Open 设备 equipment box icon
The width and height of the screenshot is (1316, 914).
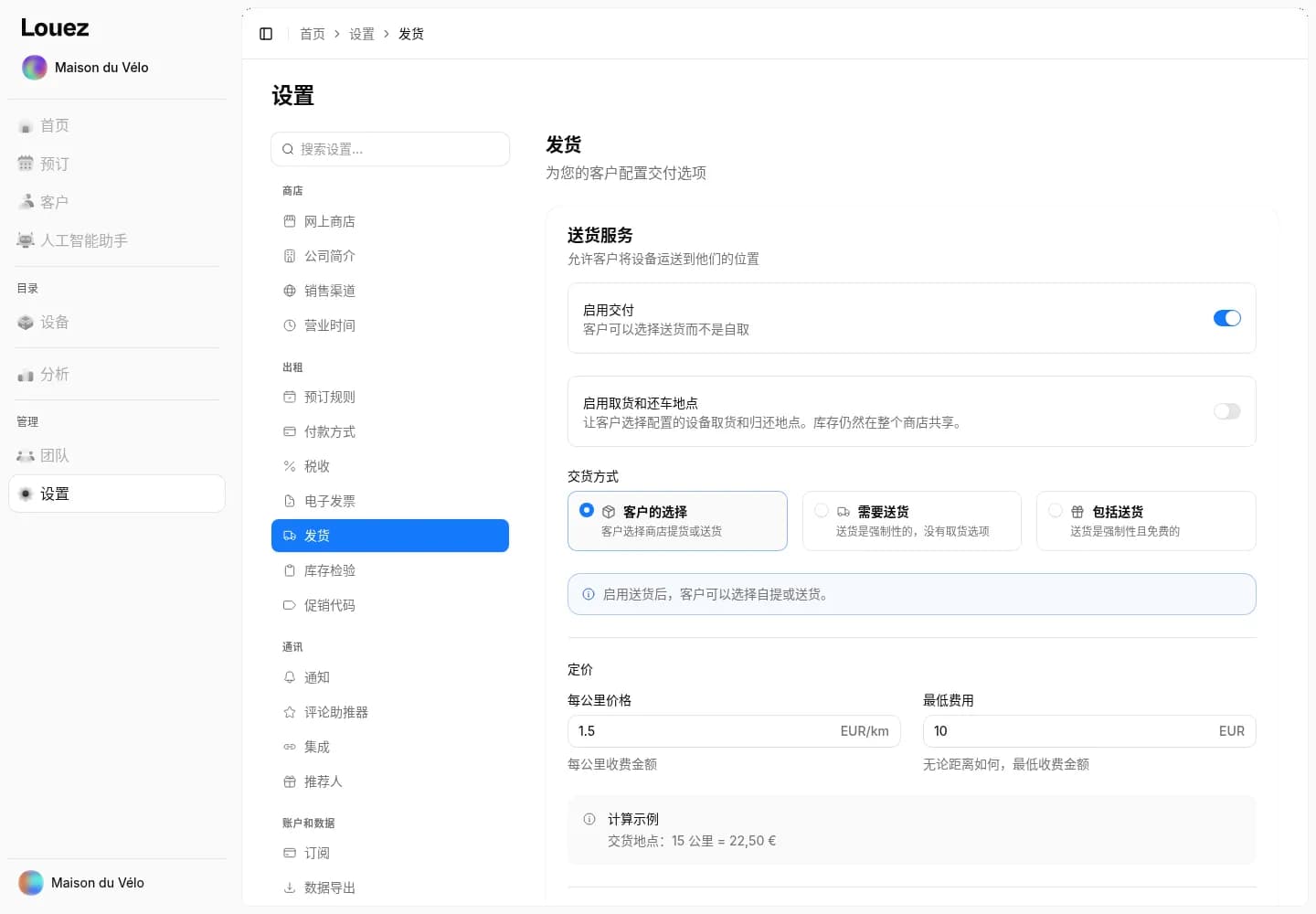(x=26, y=323)
